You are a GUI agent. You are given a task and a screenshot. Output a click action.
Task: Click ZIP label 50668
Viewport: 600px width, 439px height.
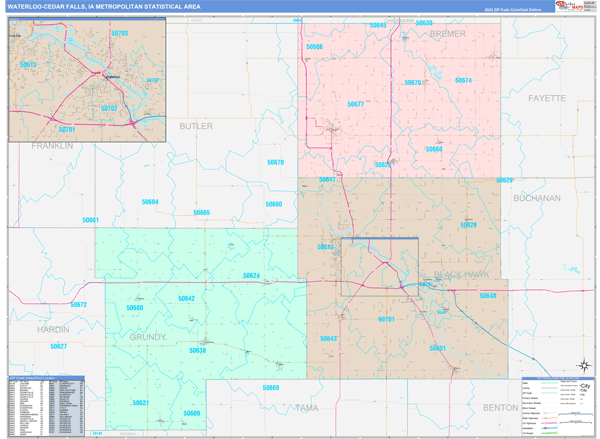click(434, 149)
